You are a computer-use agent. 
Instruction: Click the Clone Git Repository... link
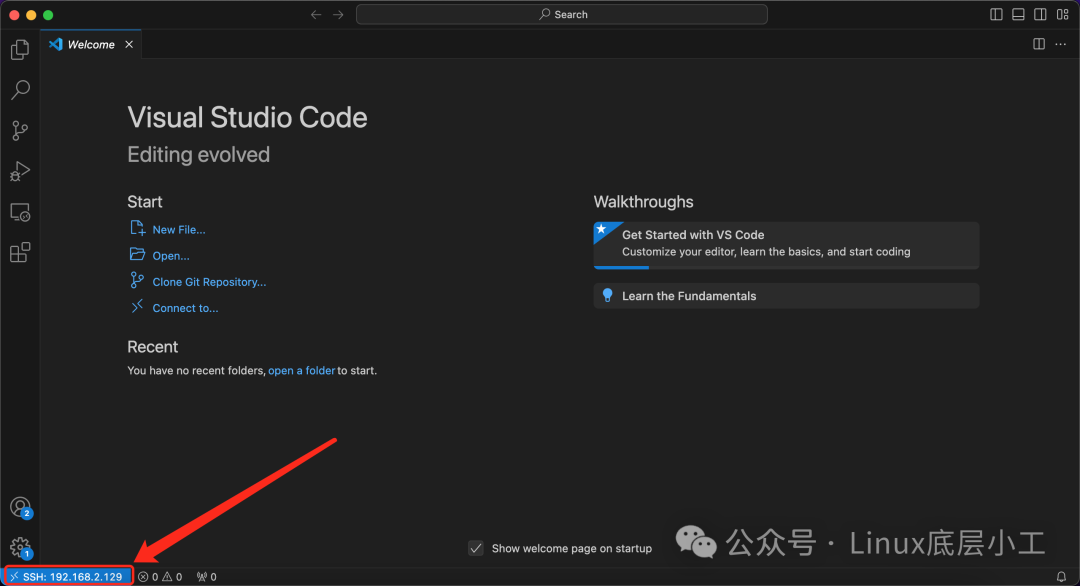click(x=209, y=282)
